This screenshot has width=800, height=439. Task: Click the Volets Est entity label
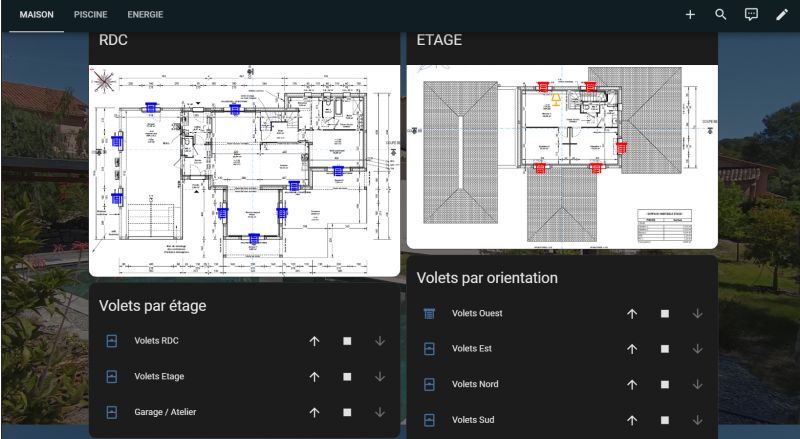[x=472, y=349]
